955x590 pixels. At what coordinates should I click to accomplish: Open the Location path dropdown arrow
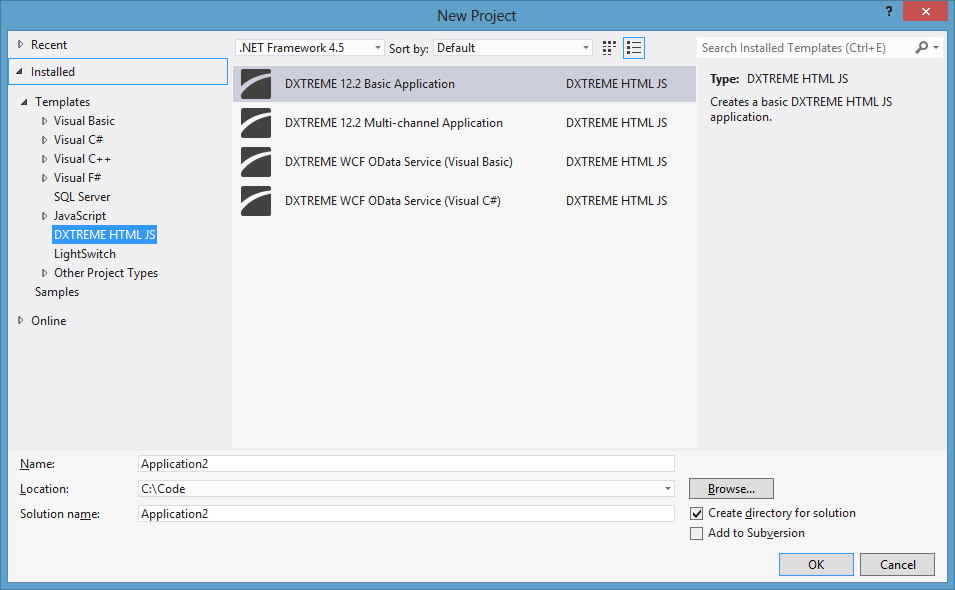668,488
